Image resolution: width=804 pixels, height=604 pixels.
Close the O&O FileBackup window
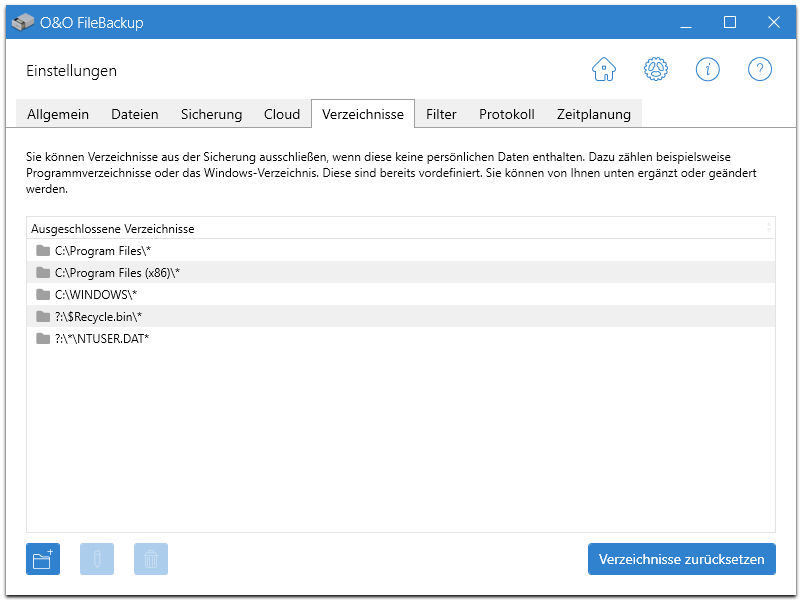tap(774, 23)
